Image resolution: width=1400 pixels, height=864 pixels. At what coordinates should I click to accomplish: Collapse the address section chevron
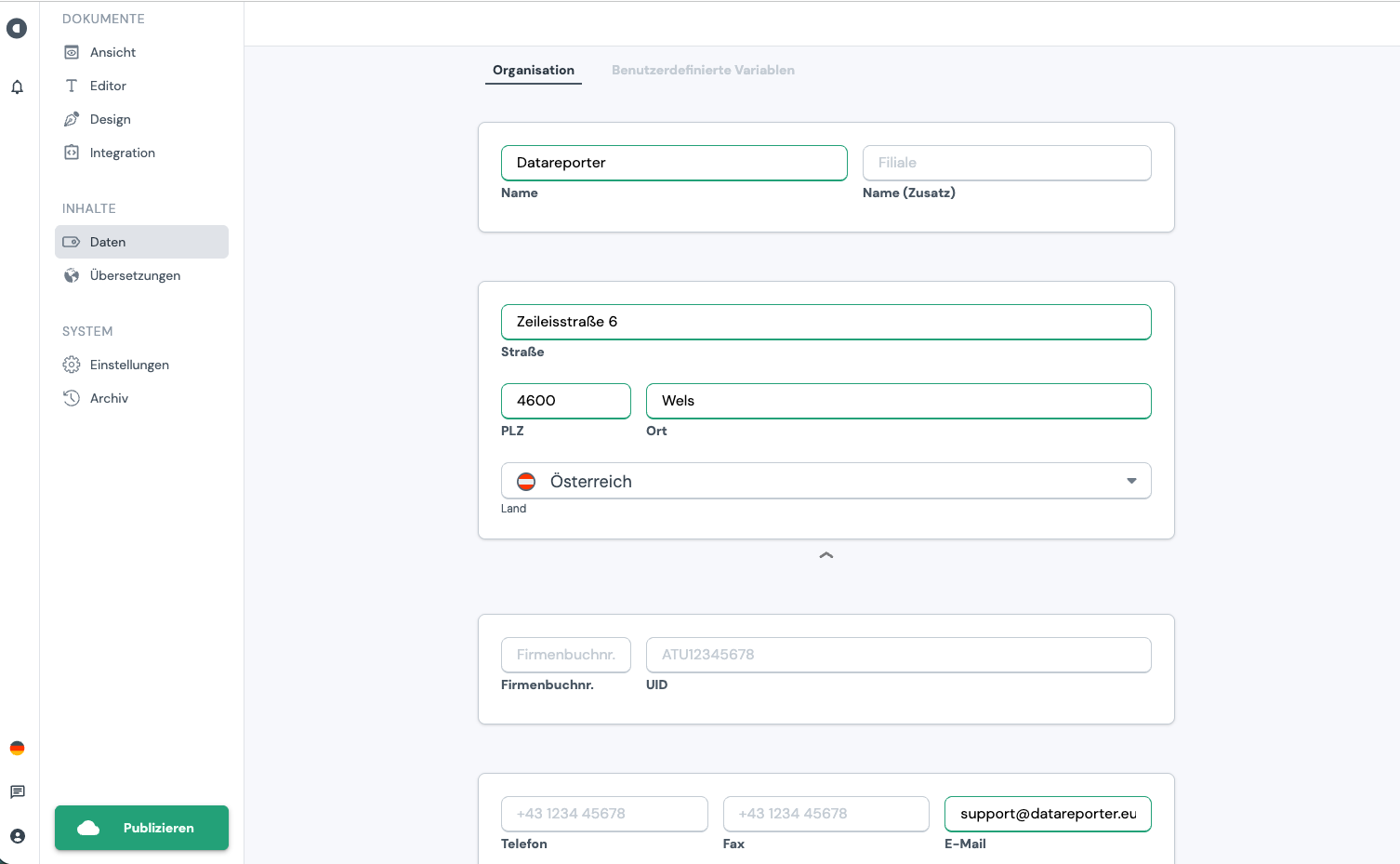click(x=825, y=555)
